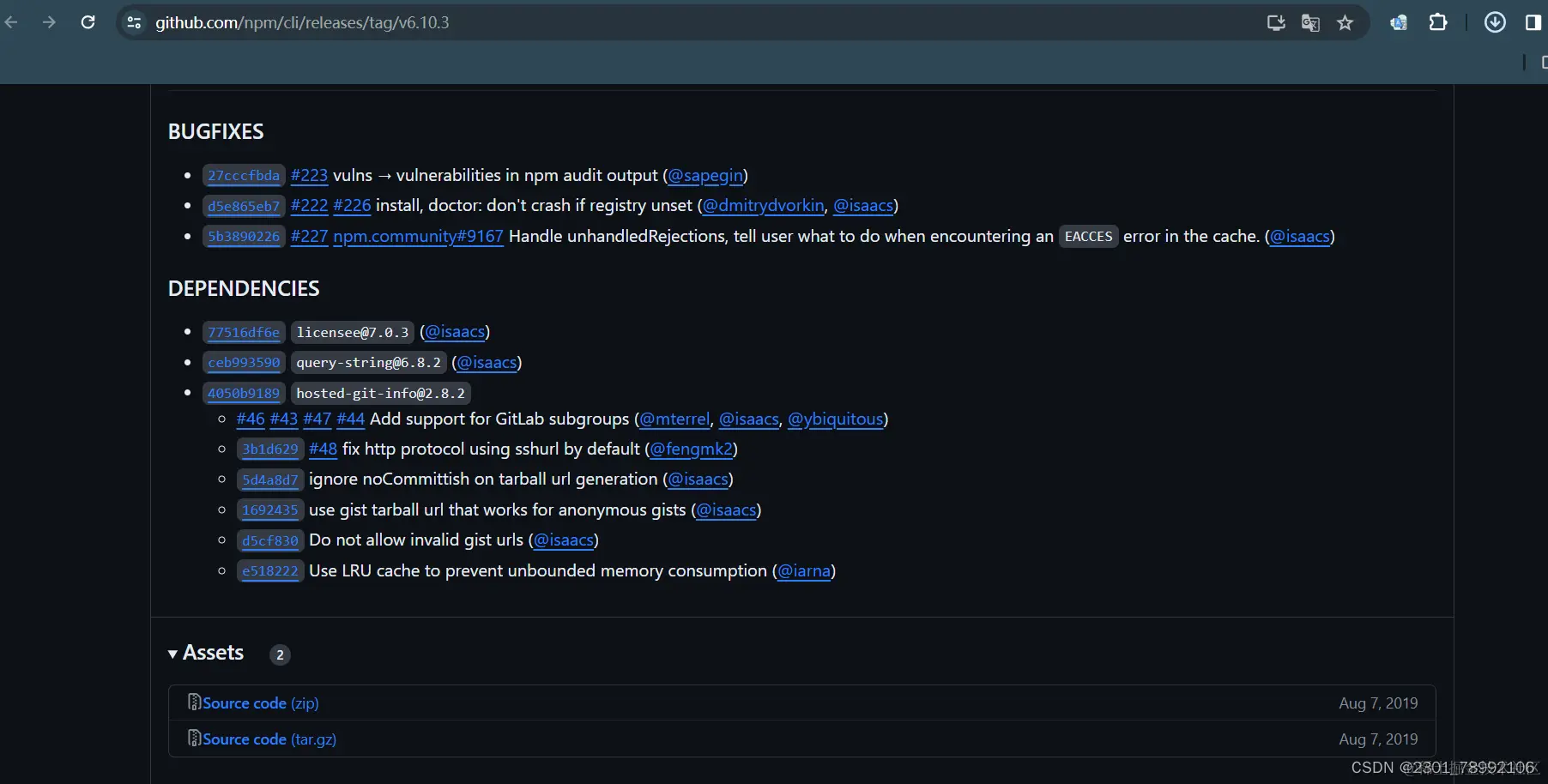The height and width of the screenshot is (784, 1548).
Task: Click the query-string@6.8.2 code label
Action: pyautogui.click(x=369, y=363)
